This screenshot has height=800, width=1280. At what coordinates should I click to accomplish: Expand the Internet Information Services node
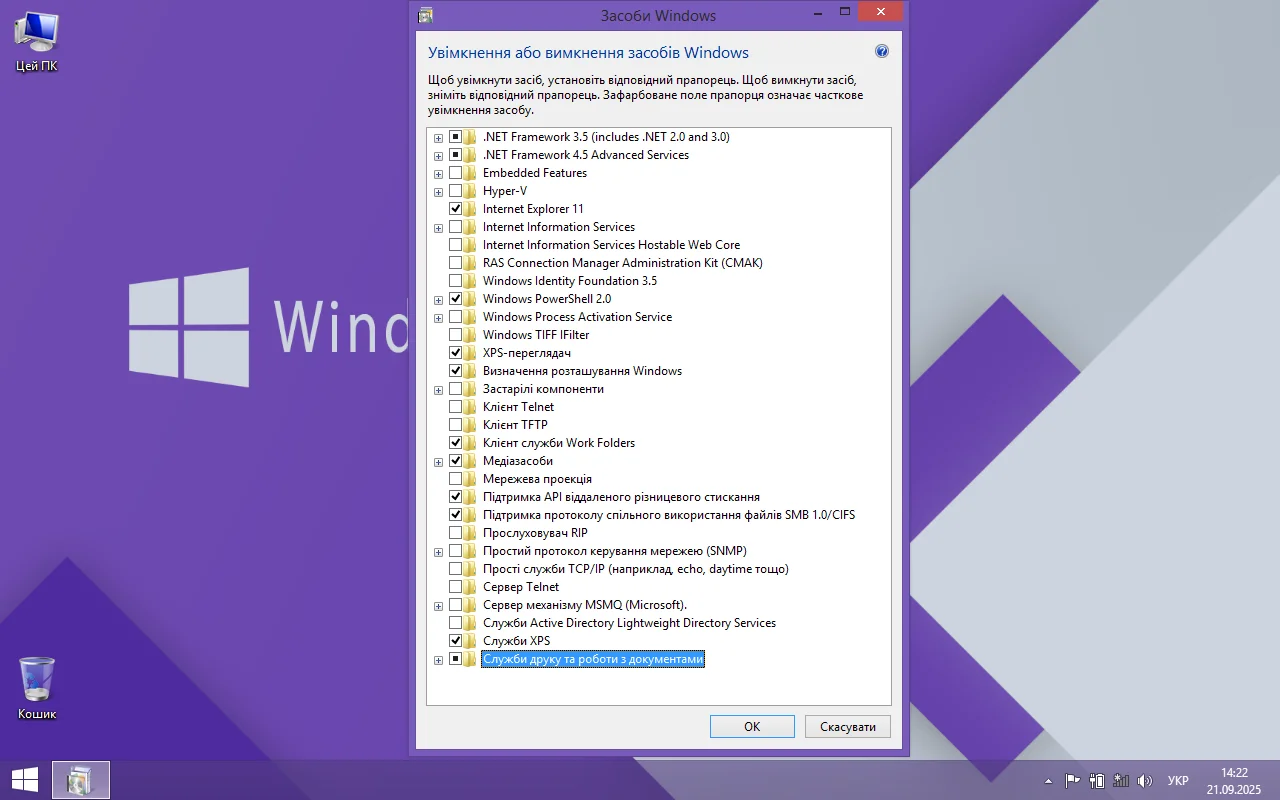438,228
